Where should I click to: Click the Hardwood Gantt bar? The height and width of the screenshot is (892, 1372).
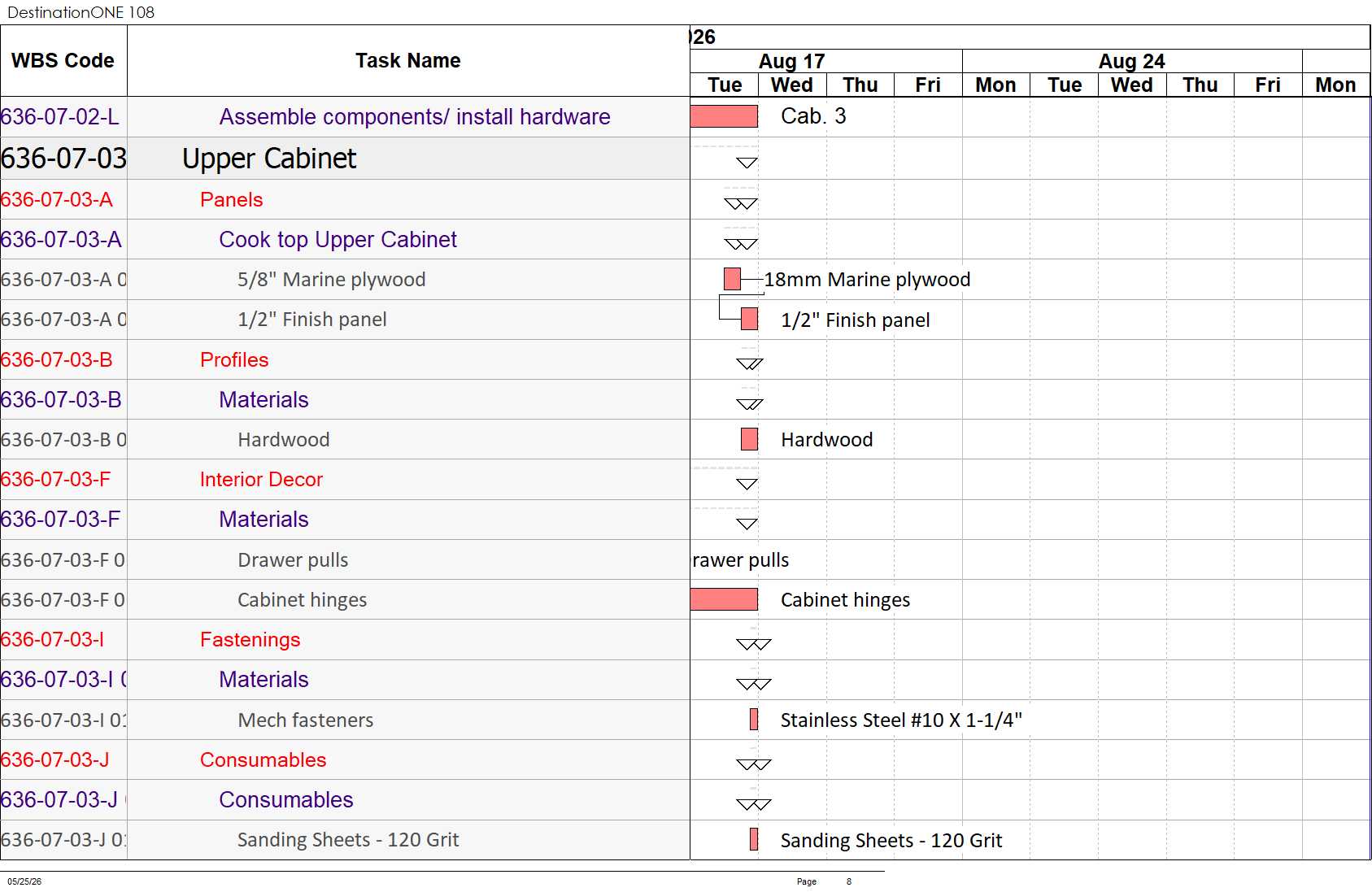[749, 439]
